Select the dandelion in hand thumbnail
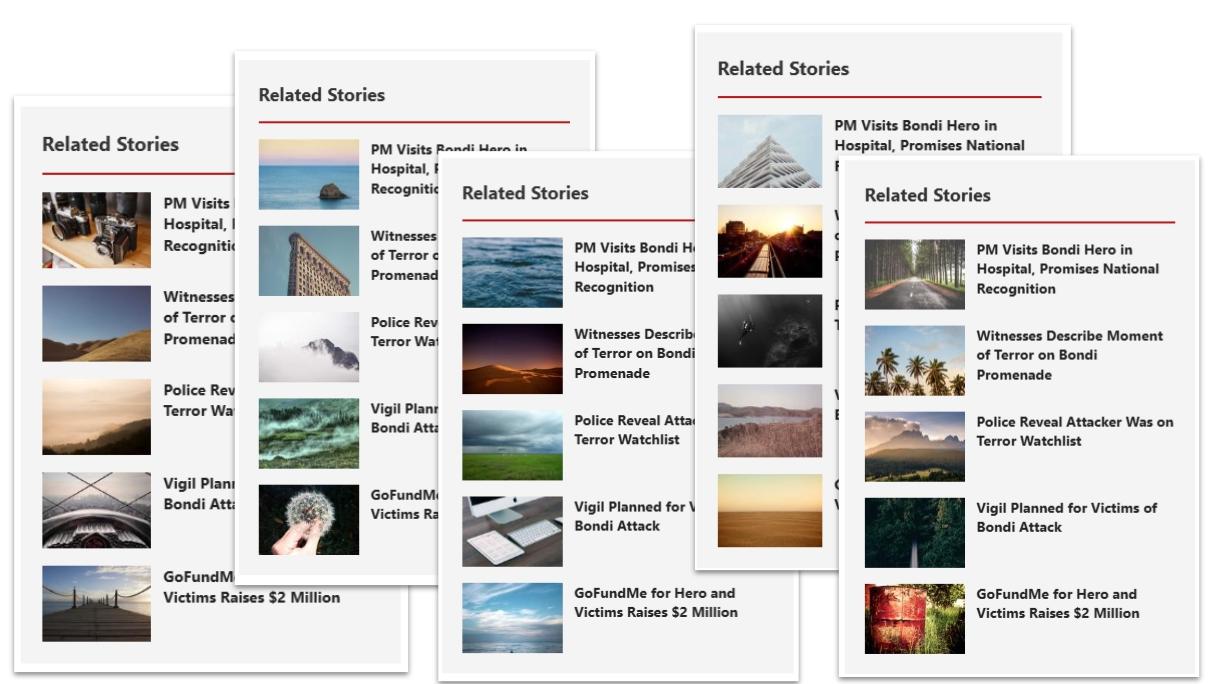The image size is (1214, 684). tap(308, 520)
